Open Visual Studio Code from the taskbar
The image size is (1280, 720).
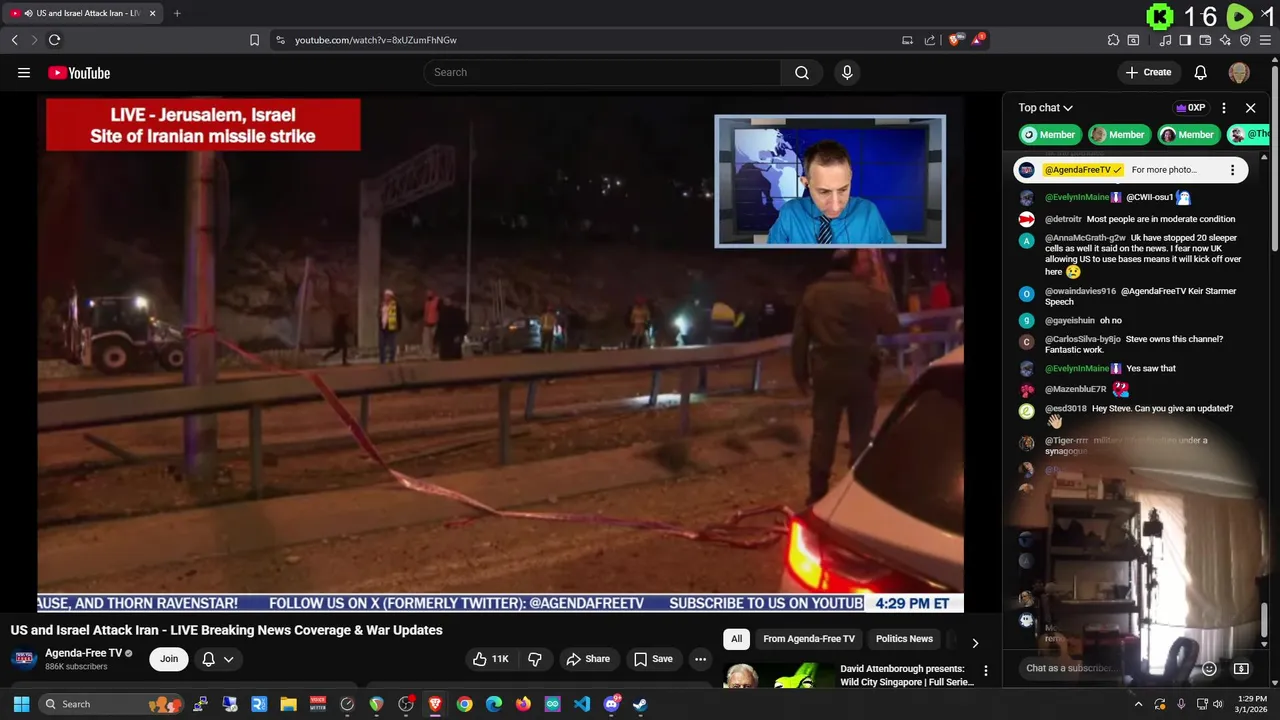point(582,704)
